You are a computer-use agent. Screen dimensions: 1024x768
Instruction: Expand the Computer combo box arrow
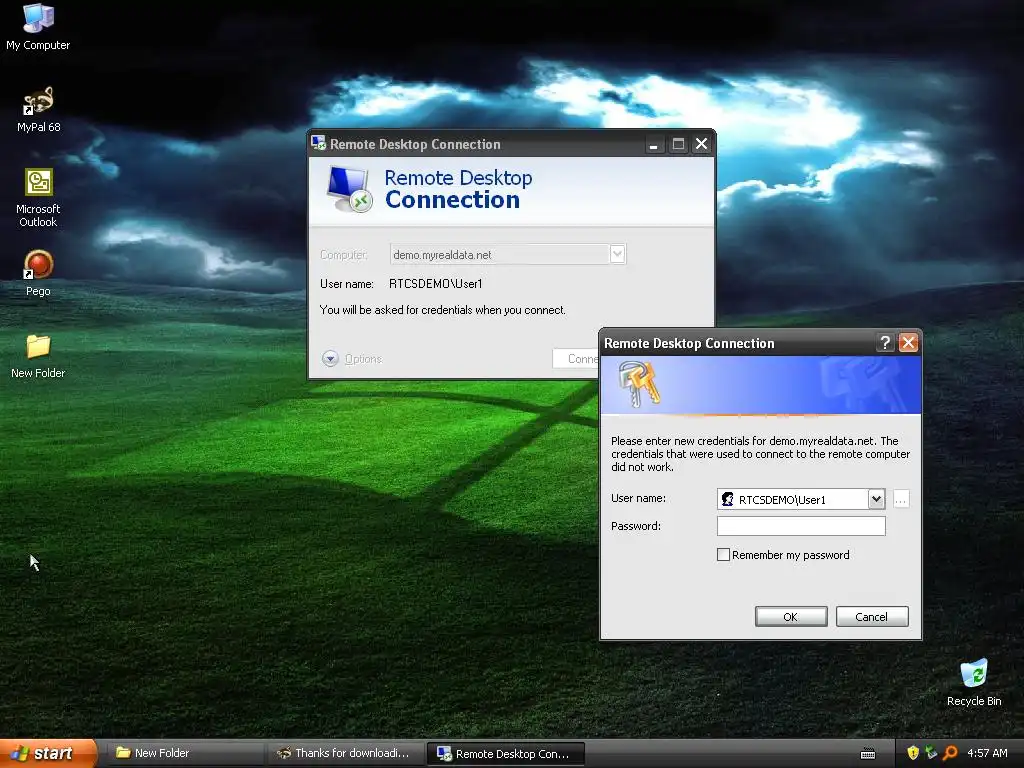(617, 254)
